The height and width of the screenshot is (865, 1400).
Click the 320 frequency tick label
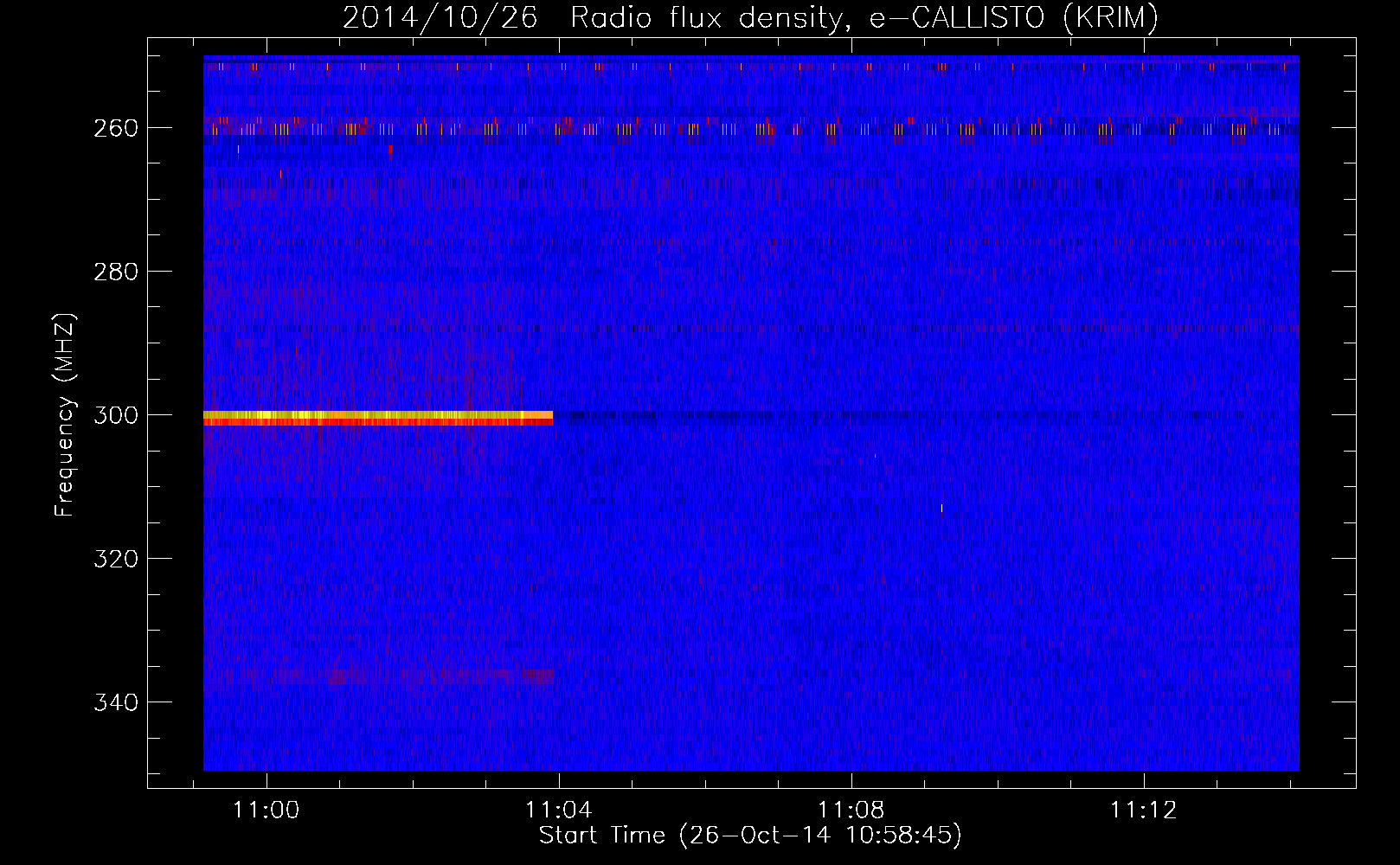116,559
